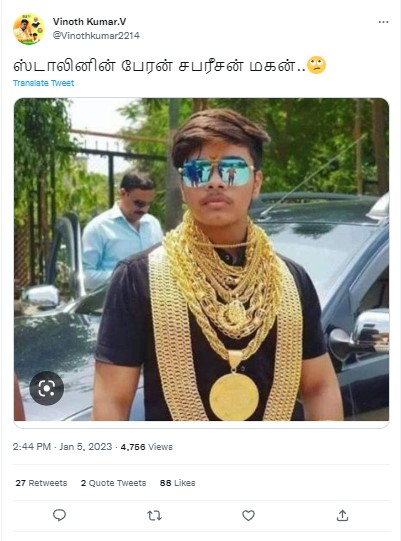The image size is (401, 541).
Task: Open the Vinoth Kumar.V display name
Action: 89,21
